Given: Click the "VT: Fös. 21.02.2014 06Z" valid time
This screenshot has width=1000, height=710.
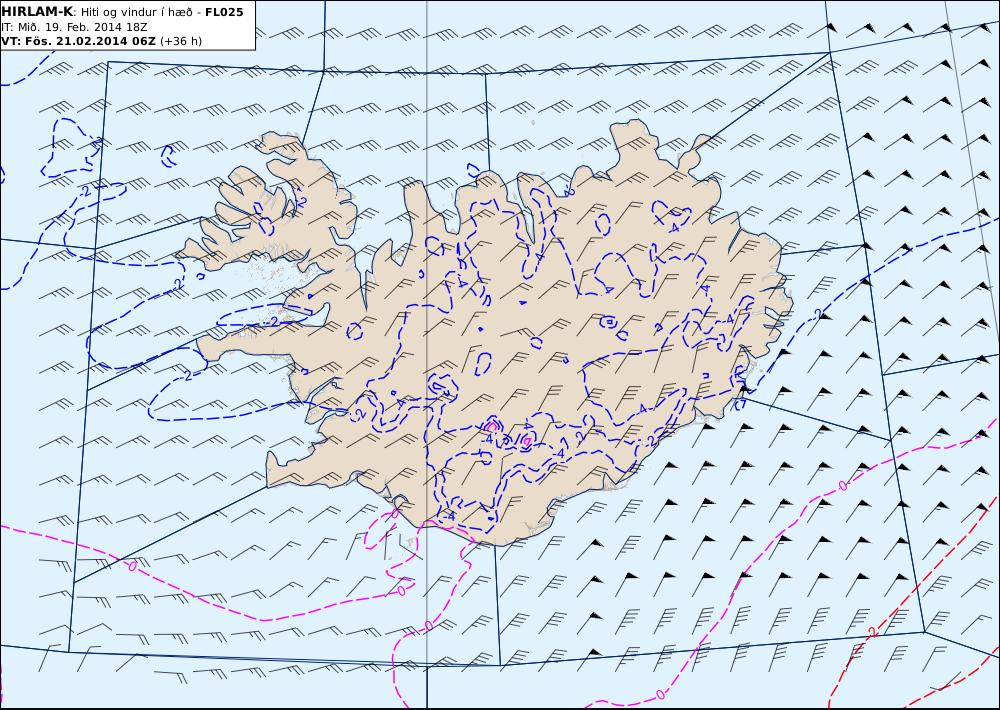Looking at the screenshot, I should 78,41.
